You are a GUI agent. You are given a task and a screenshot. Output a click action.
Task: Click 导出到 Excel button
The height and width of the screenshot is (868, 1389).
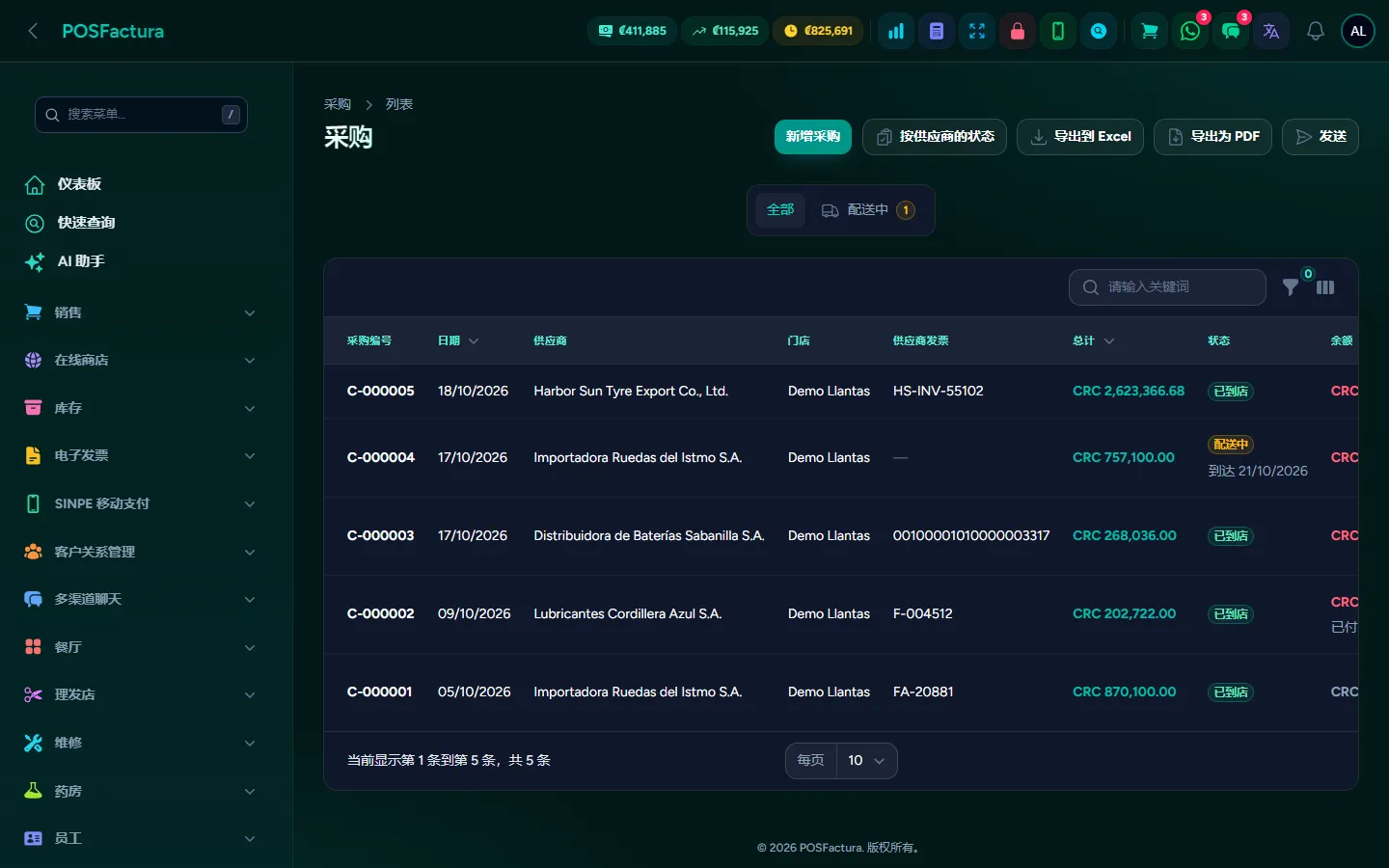[1080, 137]
